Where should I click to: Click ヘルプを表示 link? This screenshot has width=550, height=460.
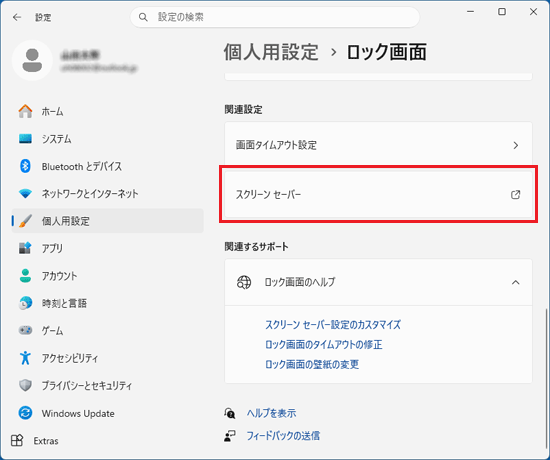[271, 413]
